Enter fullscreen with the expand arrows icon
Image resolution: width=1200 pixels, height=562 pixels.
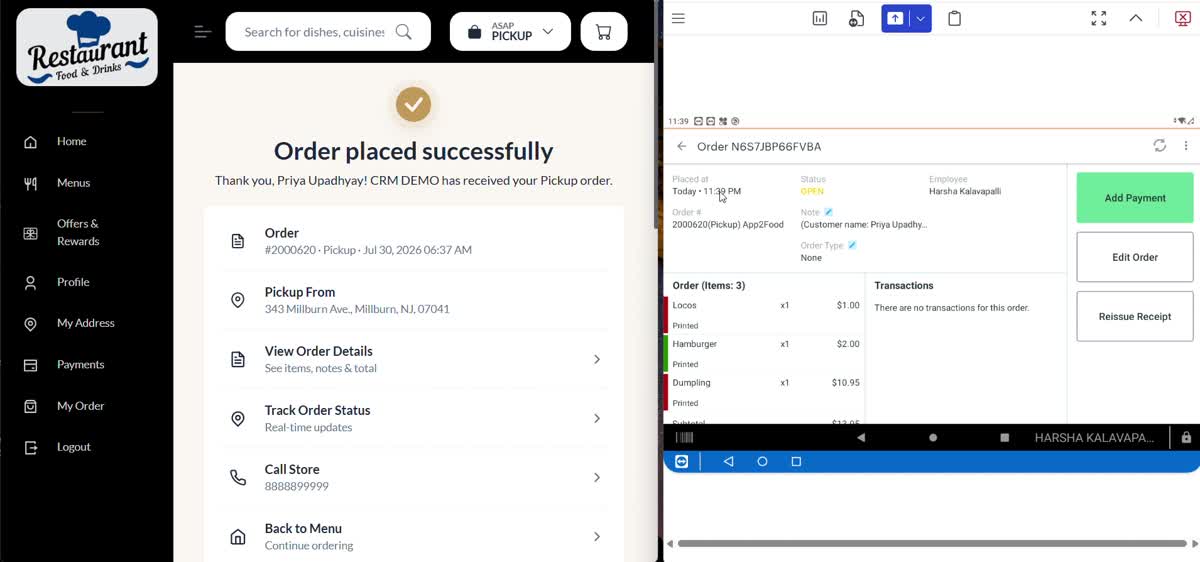pyautogui.click(x=1099, y=18)
